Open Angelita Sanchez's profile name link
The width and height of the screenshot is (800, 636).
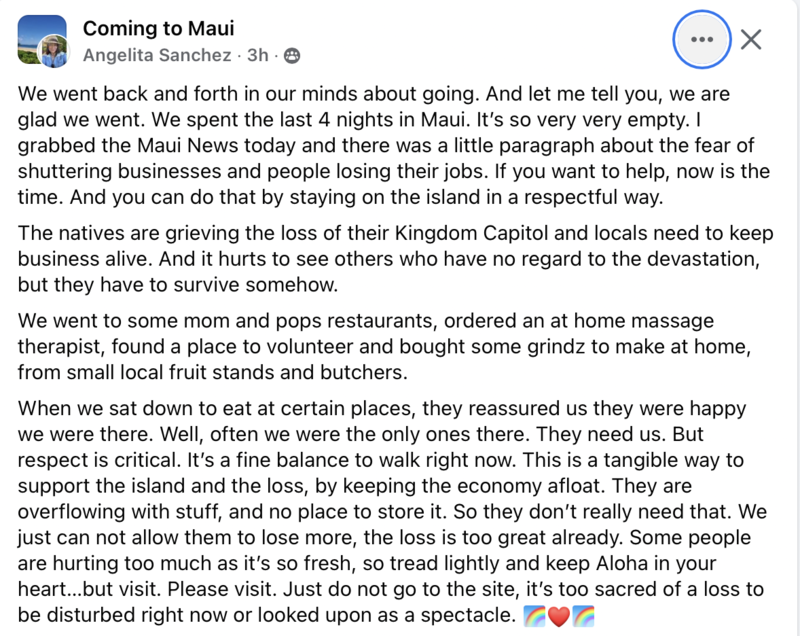point(157,55)
